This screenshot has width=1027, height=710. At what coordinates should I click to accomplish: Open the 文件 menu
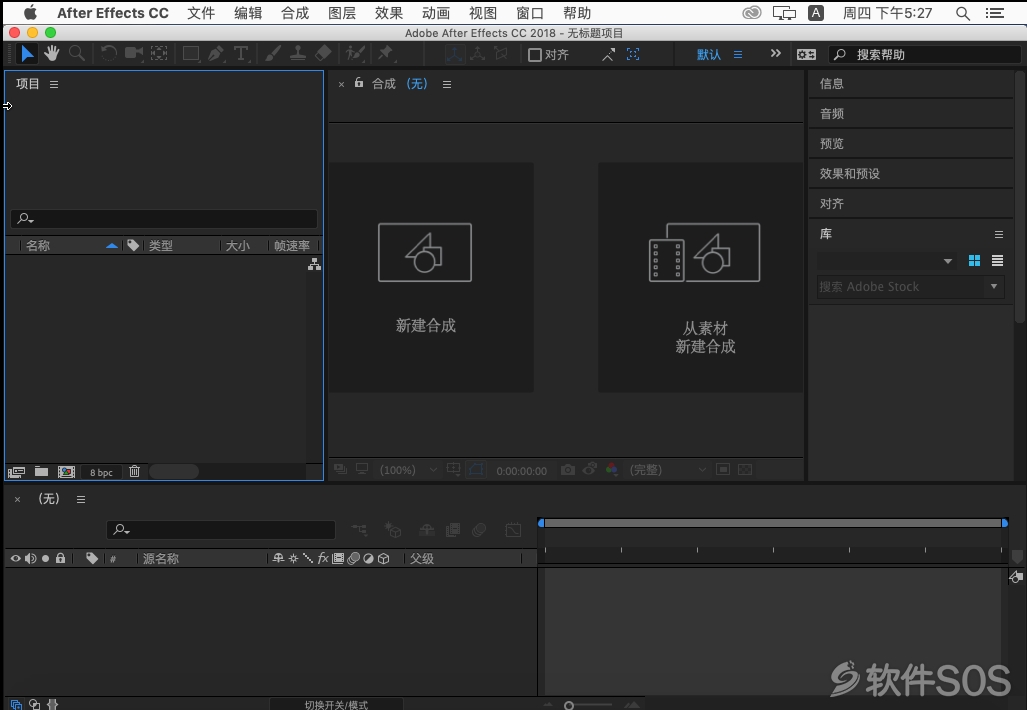(x=201, y=13)
